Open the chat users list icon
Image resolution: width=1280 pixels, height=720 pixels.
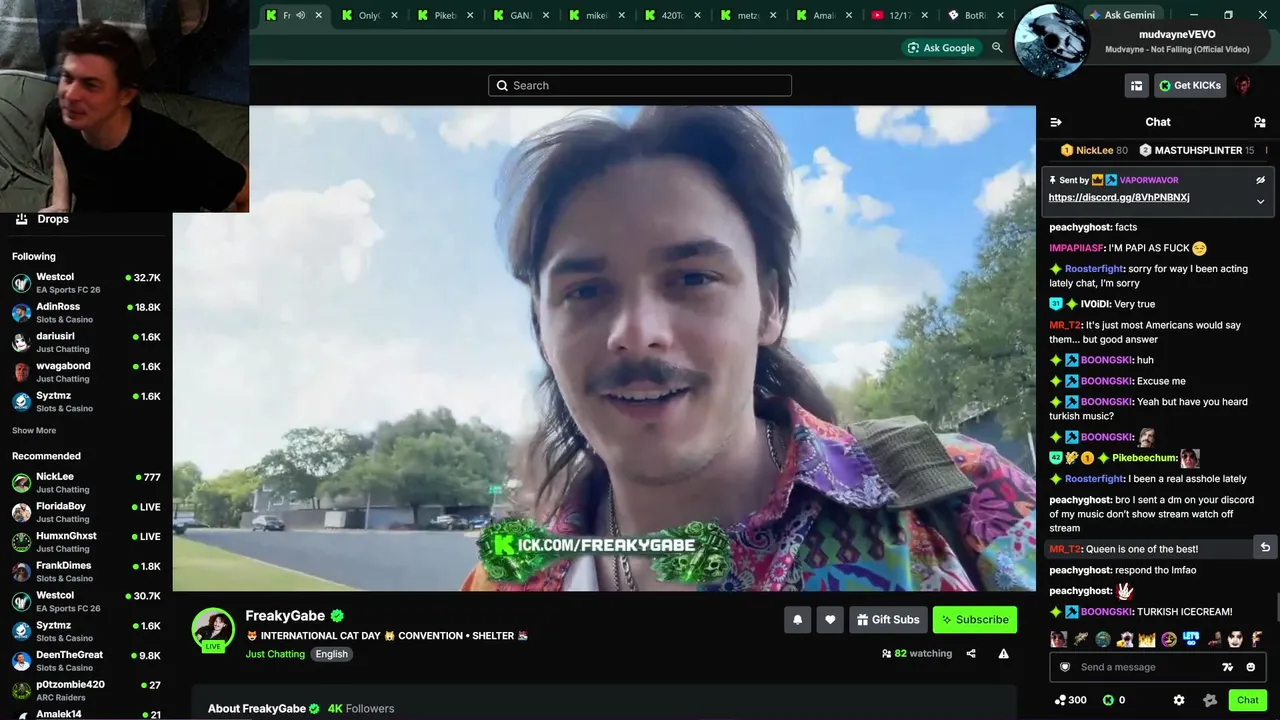click(1259, 122)
